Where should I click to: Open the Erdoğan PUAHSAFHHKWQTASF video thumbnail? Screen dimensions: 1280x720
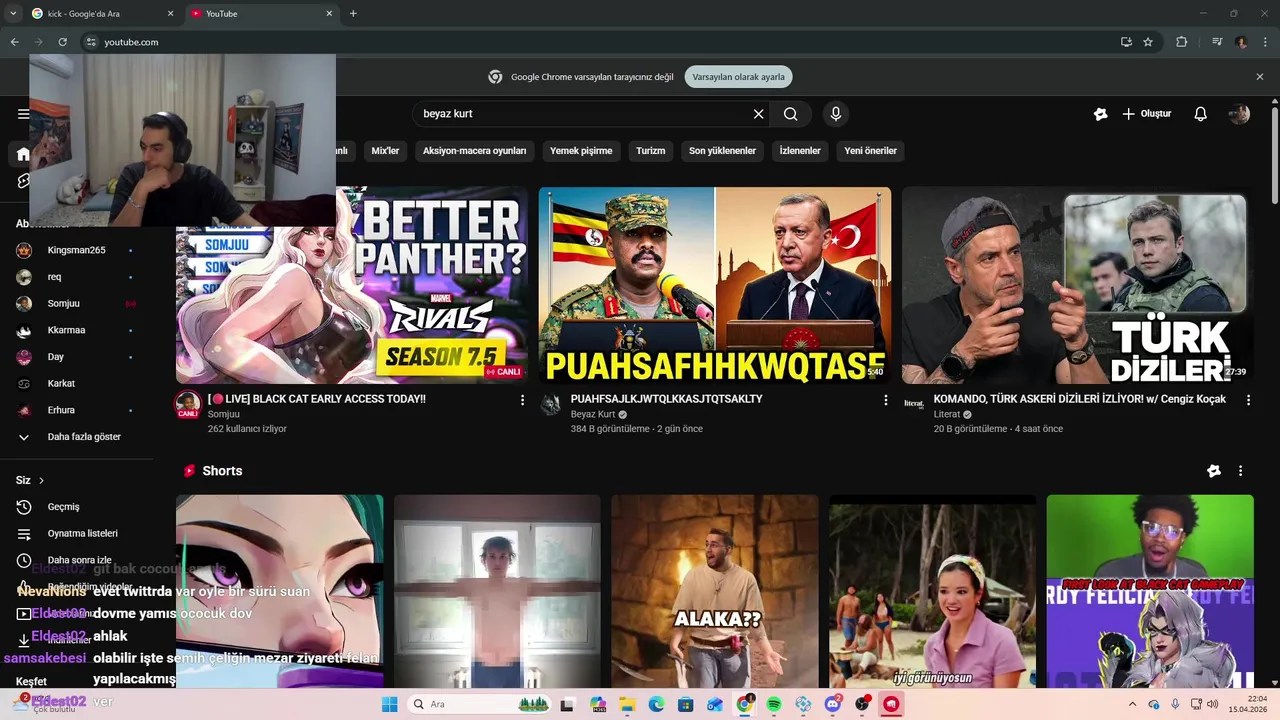(x=715, y=285)
